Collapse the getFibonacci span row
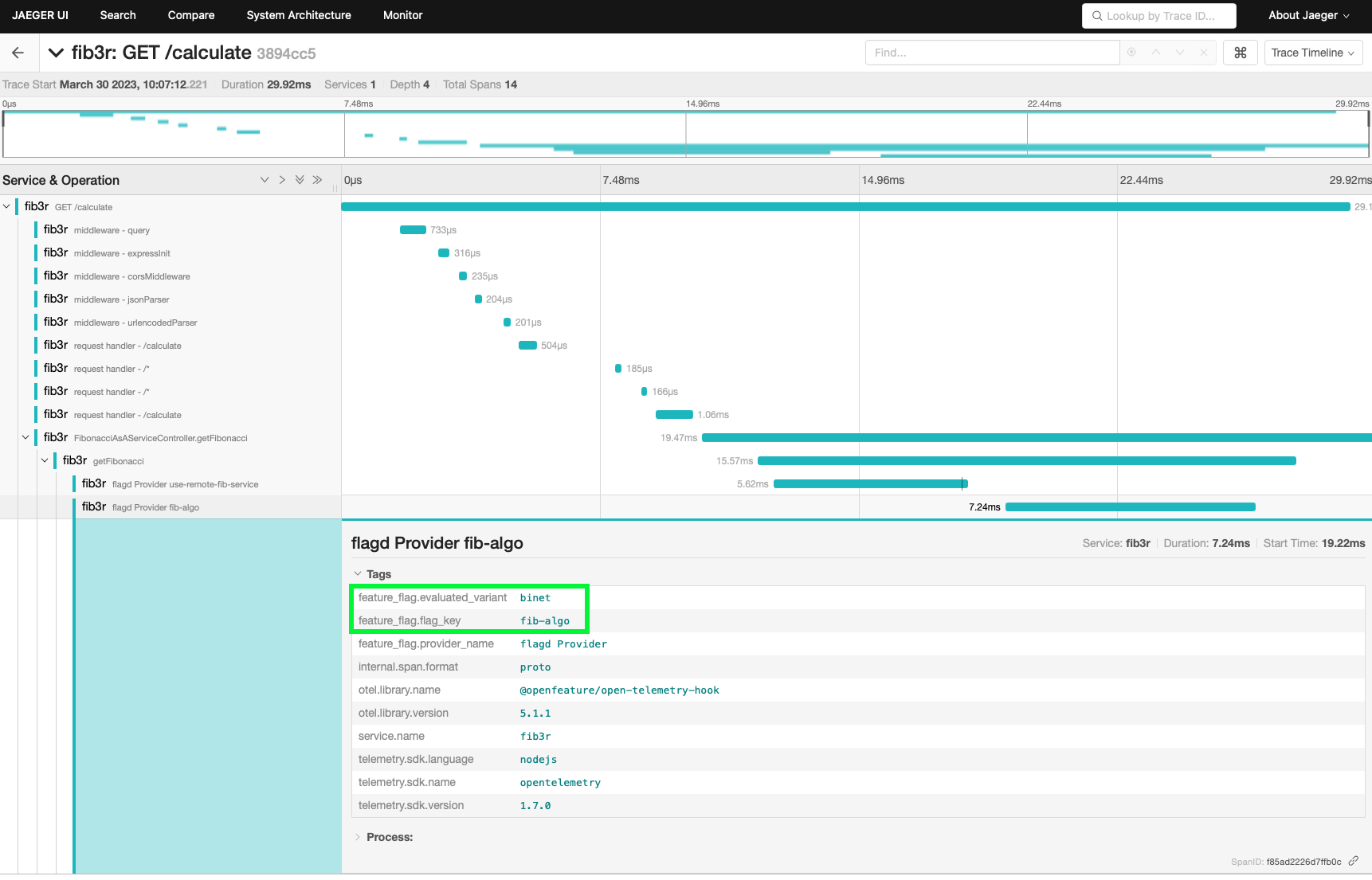 [45, 460]
